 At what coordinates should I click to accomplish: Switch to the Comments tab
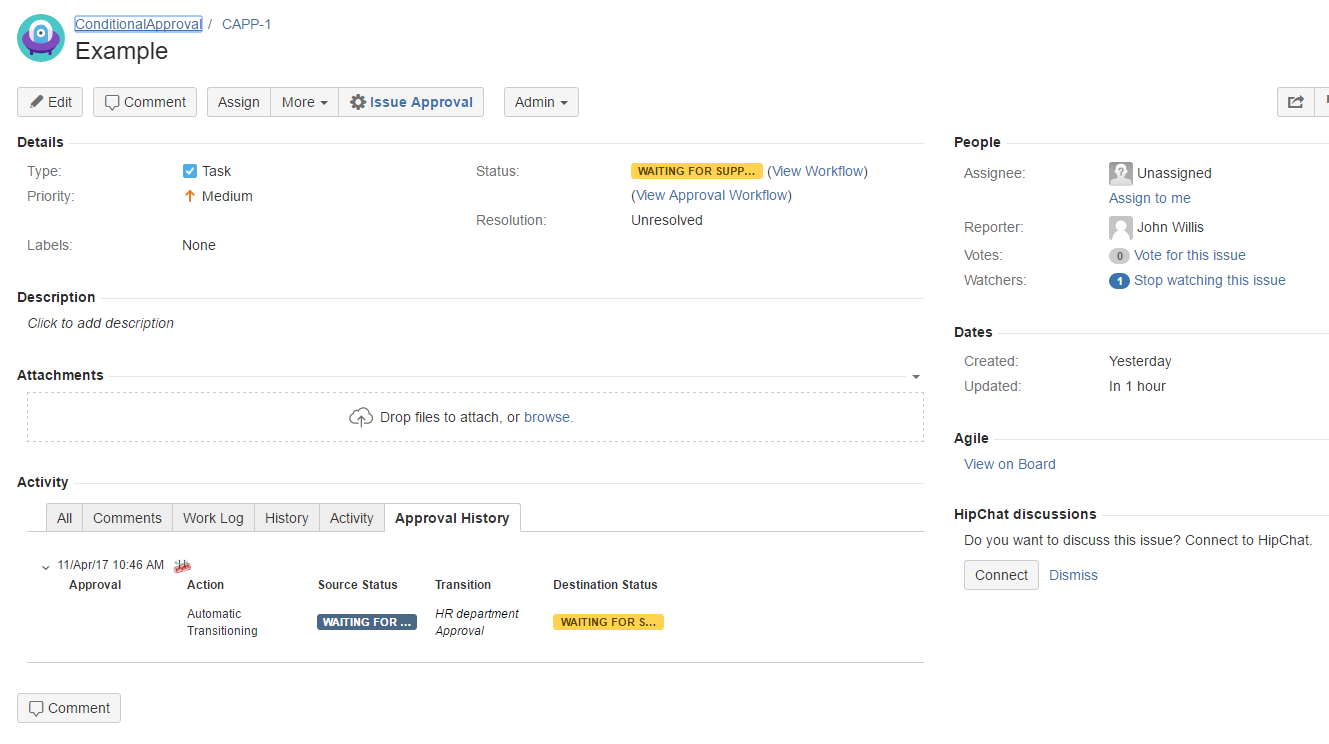pos(127,518)
